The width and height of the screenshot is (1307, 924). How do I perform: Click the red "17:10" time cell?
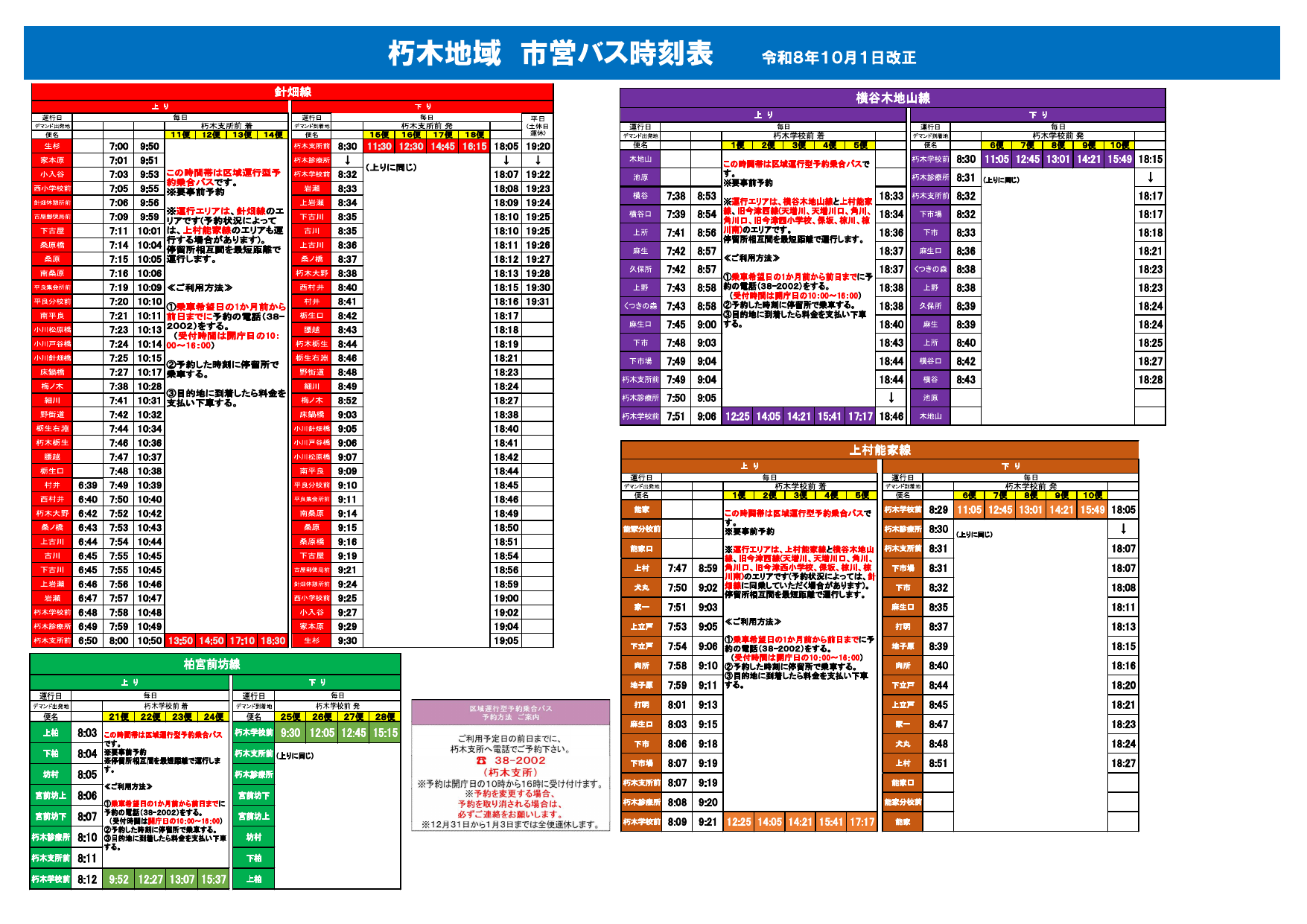click(x=242, y=641)
